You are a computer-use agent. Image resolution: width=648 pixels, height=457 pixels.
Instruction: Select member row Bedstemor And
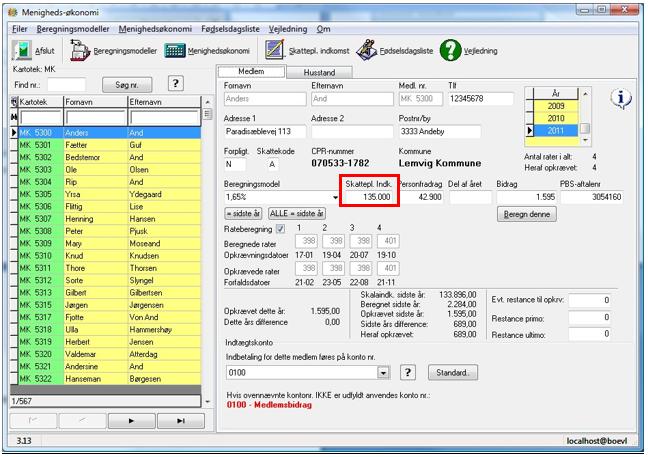[110, 157]
